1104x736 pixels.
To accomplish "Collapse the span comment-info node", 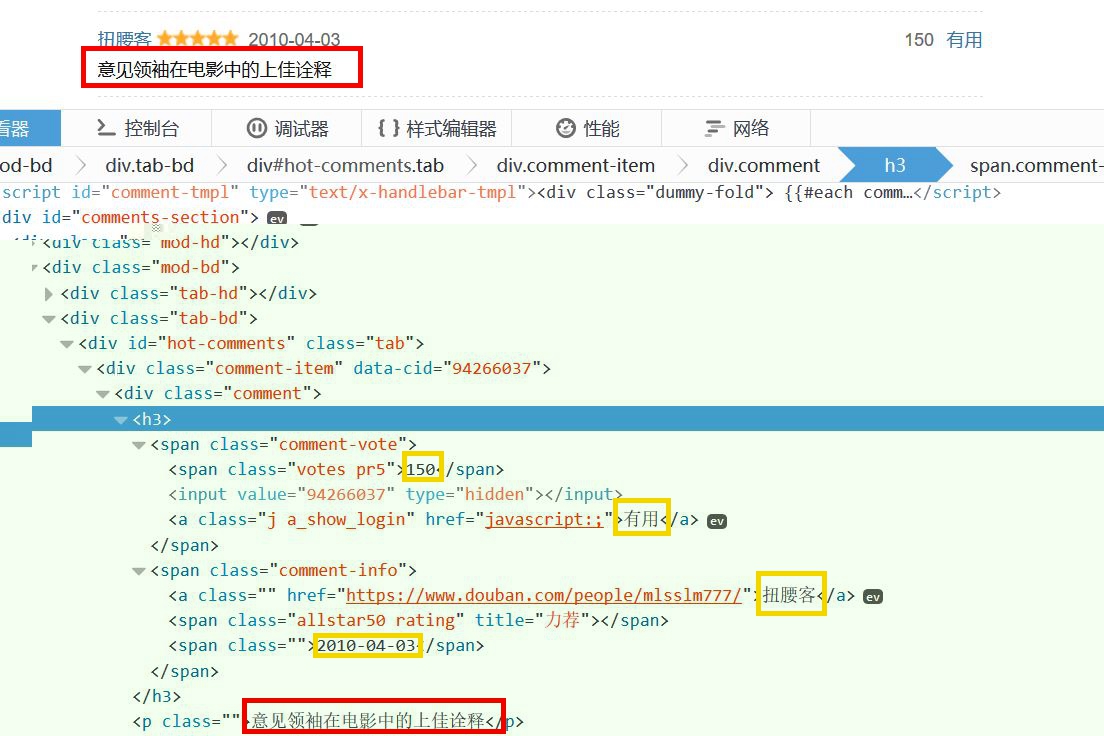I will tap(139, 571).
